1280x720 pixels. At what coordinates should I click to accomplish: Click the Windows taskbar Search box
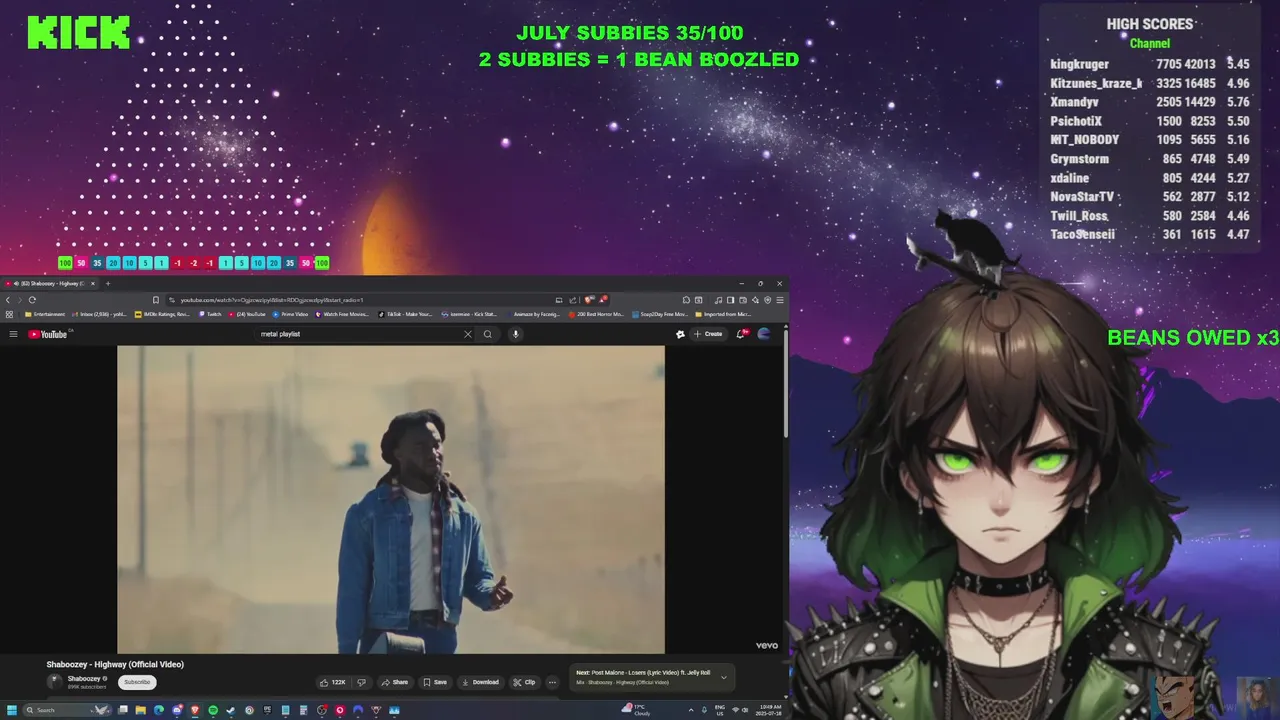pyautogui.click(x=67, y=710)
